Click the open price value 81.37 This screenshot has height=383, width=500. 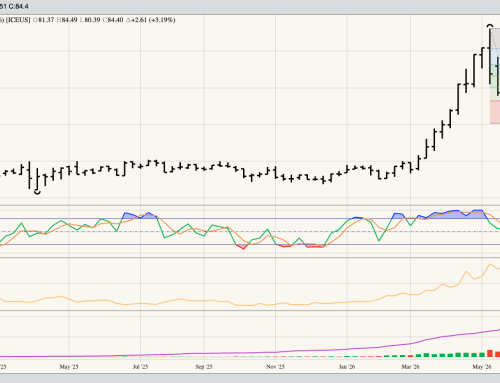pos(46,20)
